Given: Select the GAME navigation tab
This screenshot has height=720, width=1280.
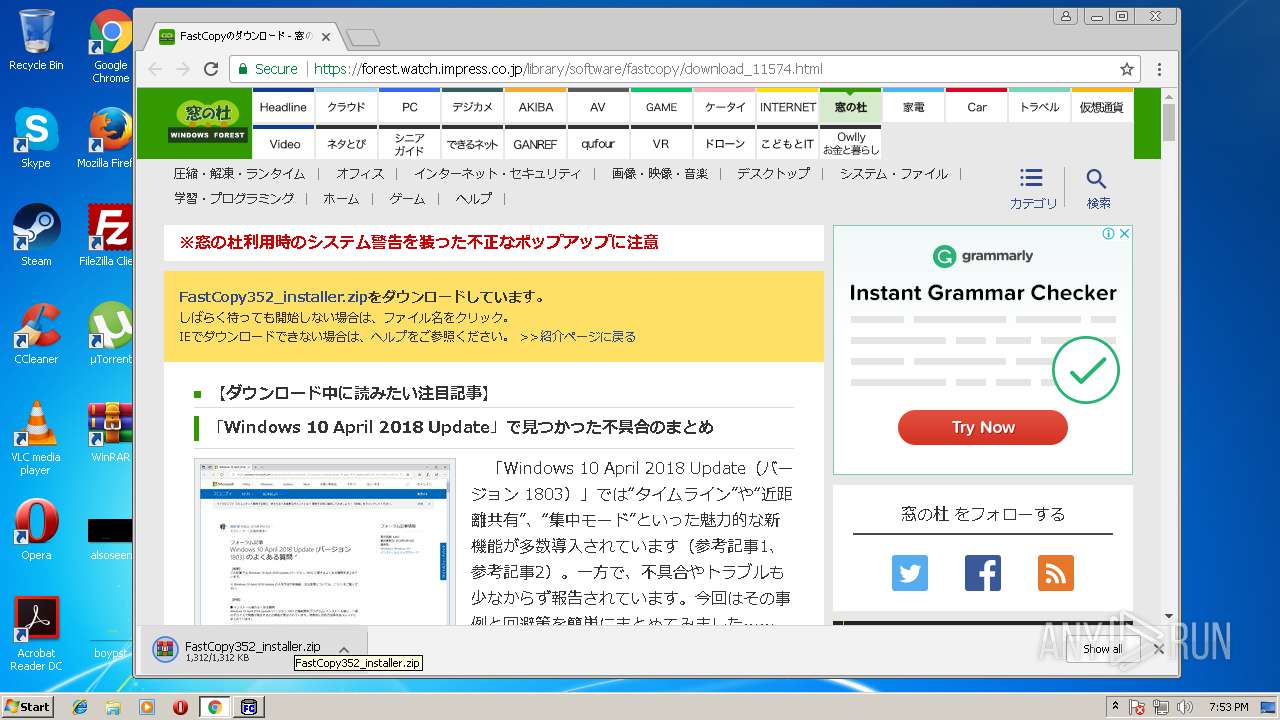Looking at the screenshot, I should pos(661,107).
